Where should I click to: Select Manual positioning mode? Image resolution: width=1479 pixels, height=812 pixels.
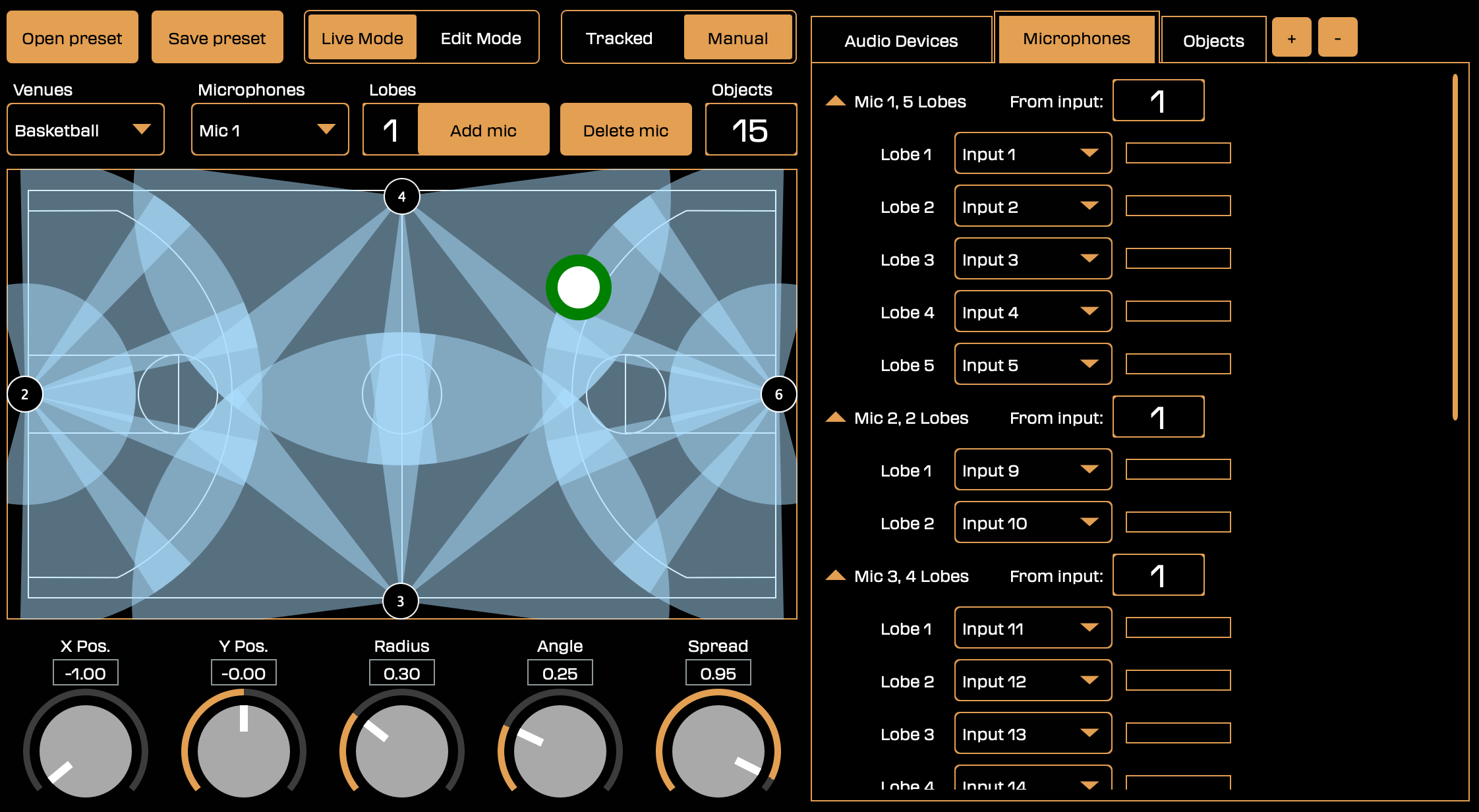click(738, 38)
